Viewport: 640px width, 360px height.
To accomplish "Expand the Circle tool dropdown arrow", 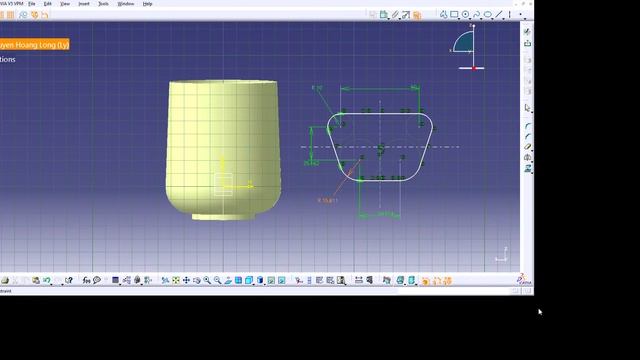I will 470,18.
